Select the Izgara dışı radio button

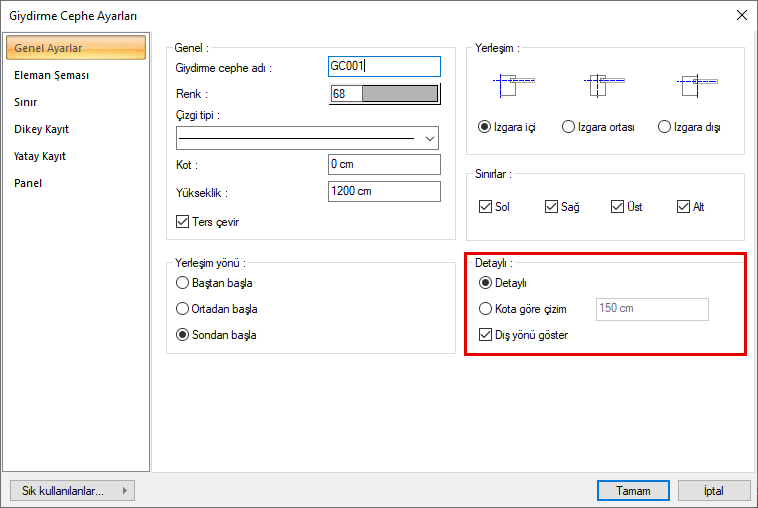664,127
